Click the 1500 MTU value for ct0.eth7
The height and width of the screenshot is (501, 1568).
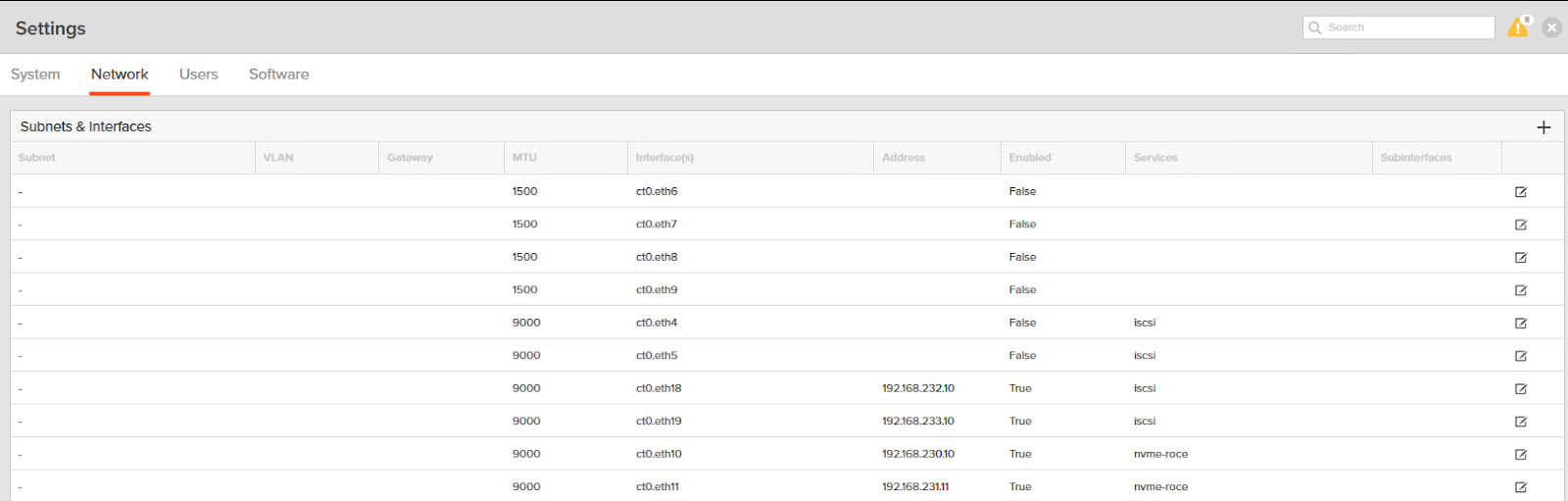524,225
